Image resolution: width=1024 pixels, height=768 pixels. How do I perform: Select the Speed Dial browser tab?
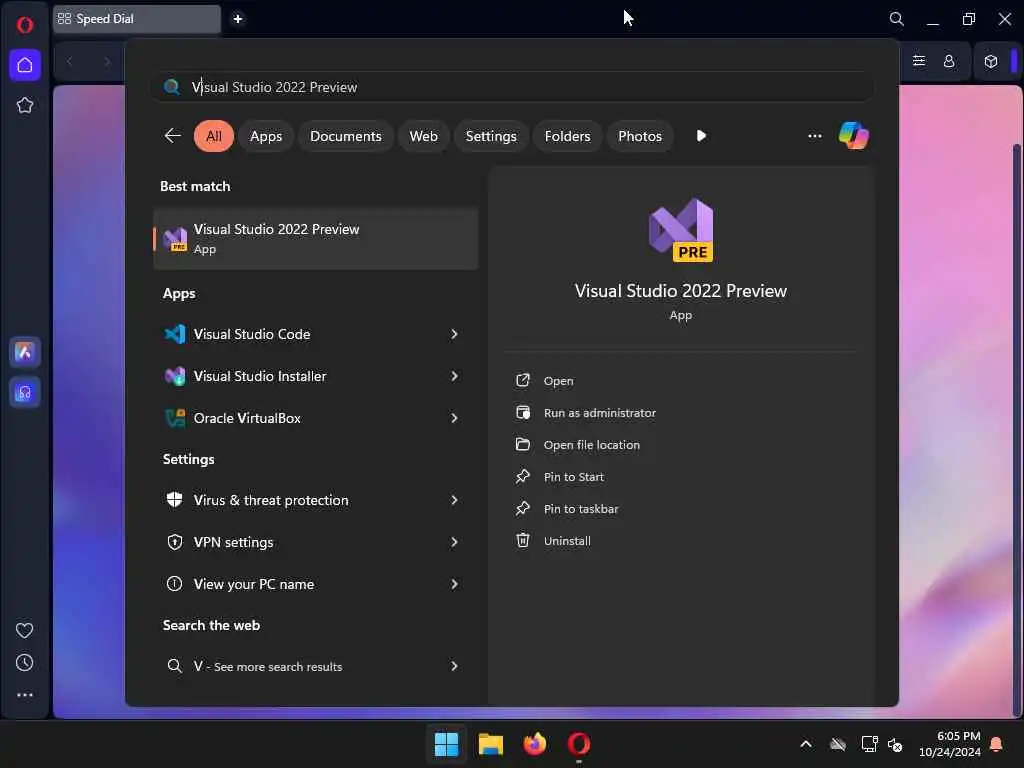[136, 19]
